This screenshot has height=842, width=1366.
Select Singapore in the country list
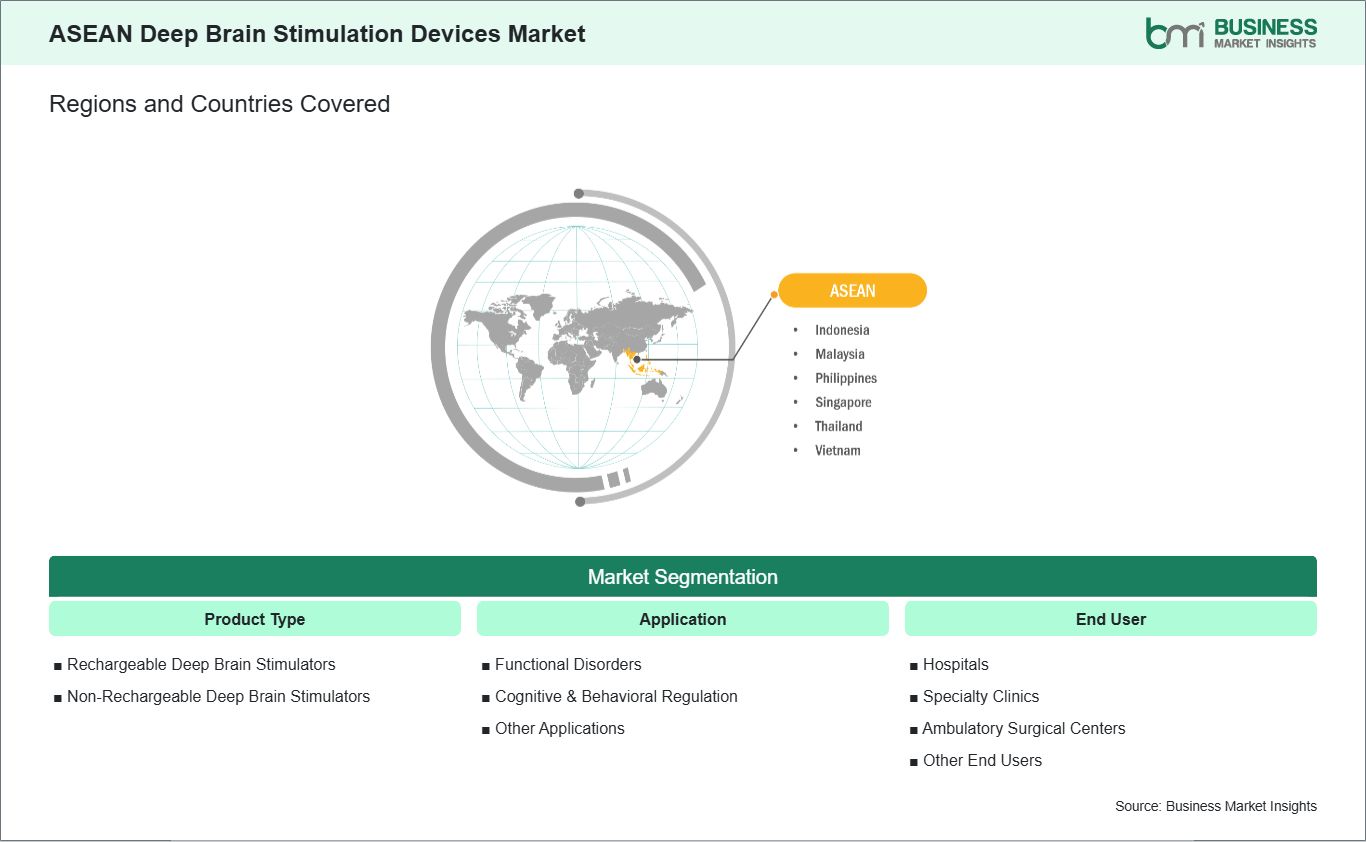[843, 402]
